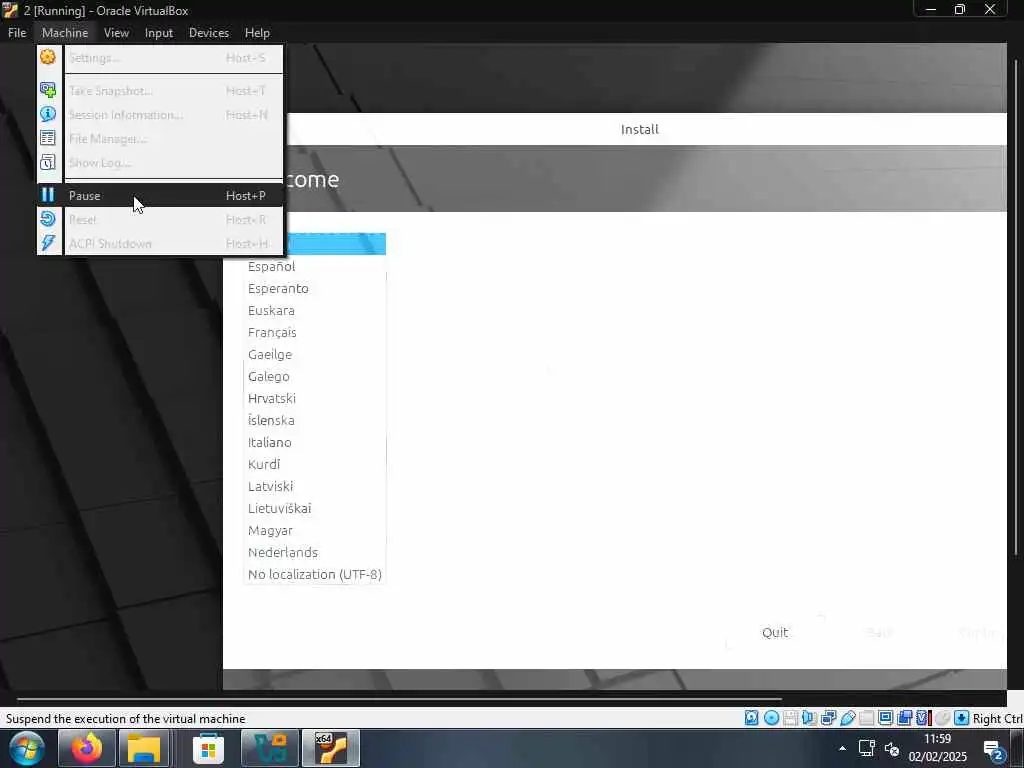
Task: Launch Firefox from the taskbar
Action: point(86,748)
